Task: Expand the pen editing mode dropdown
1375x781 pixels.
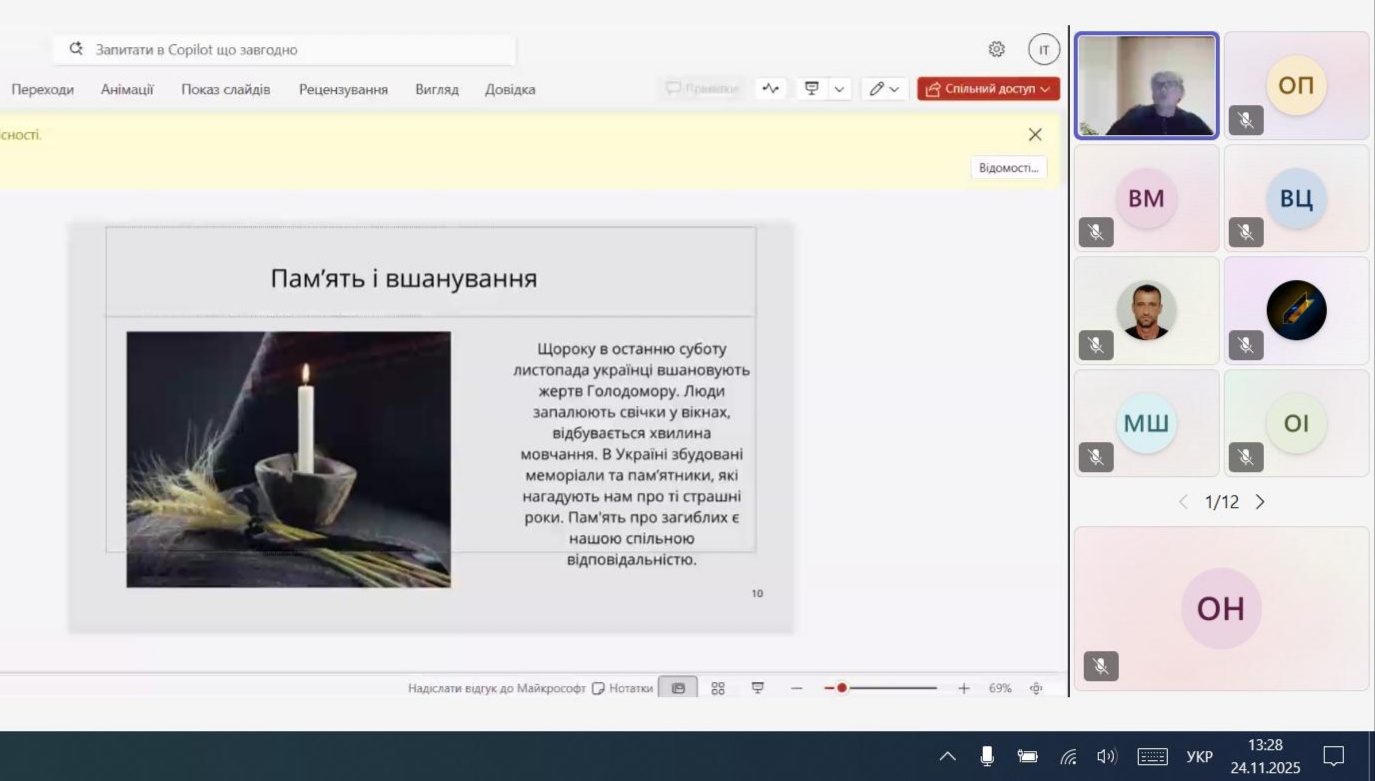Action: (884, 89)
